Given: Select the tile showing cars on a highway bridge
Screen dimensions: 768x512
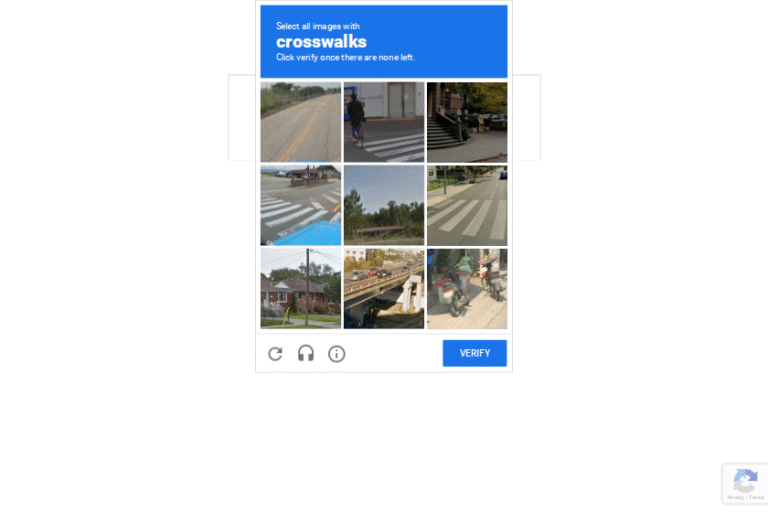Looking at the screenshot, I should (x=384, y=289).
